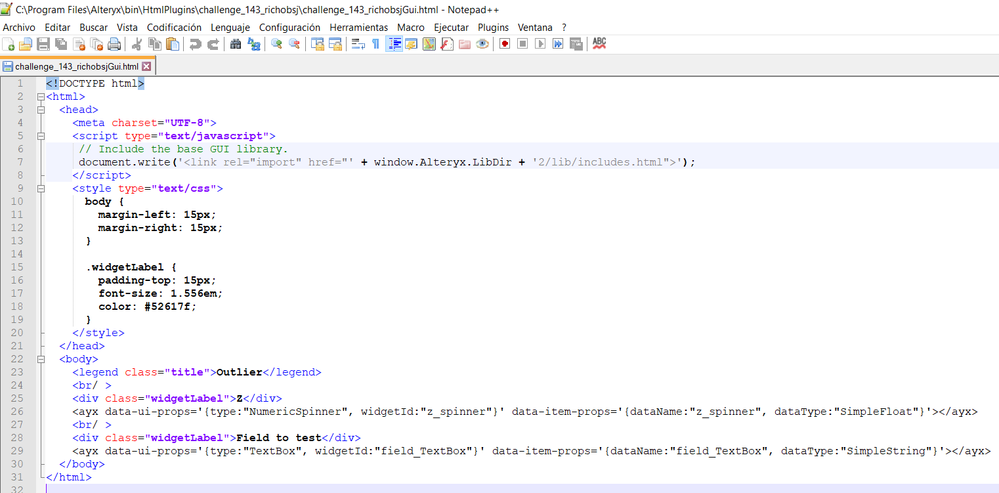Click the Close document toolbar icon
Screen dimensions: 999x493
coord(79,44)
